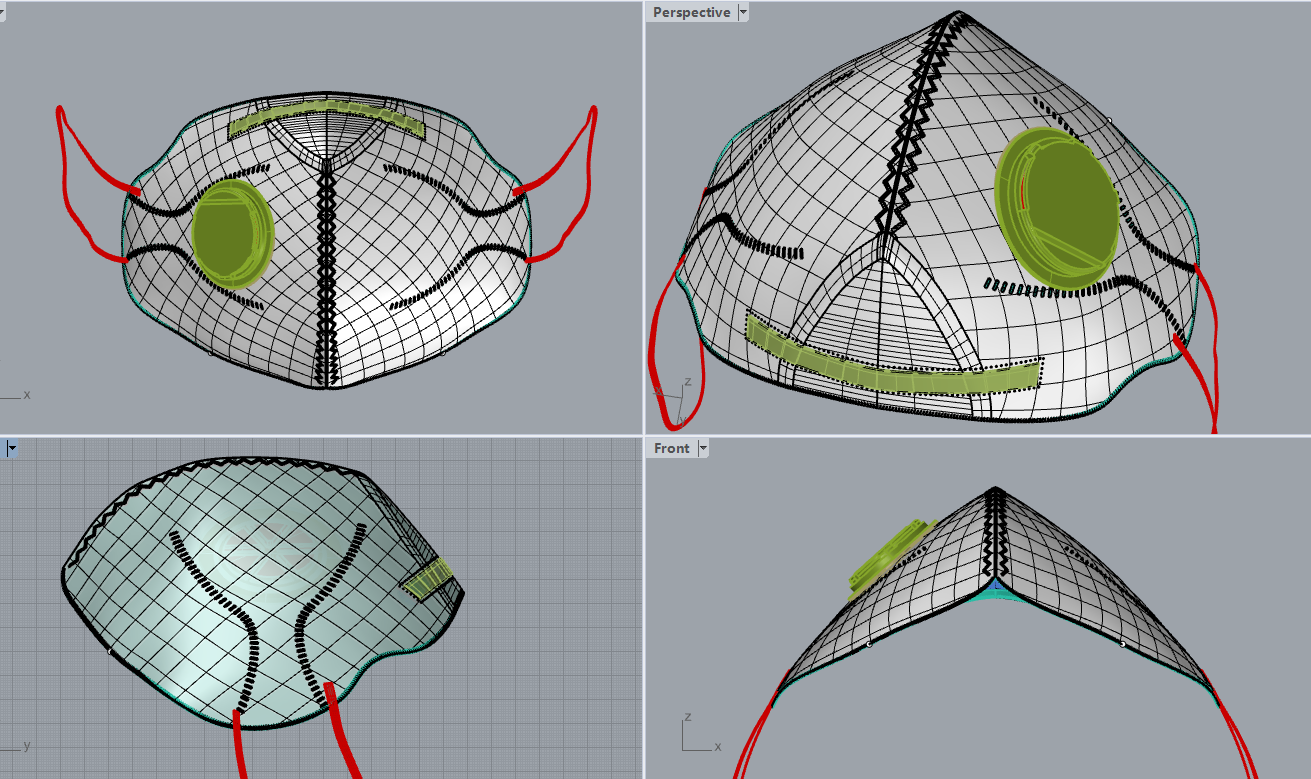Image resolution: width=1311 pixels, height=779 pixels.
Task: Open the dropdown arrow of the gridded viewport
Action: [12, 448]
